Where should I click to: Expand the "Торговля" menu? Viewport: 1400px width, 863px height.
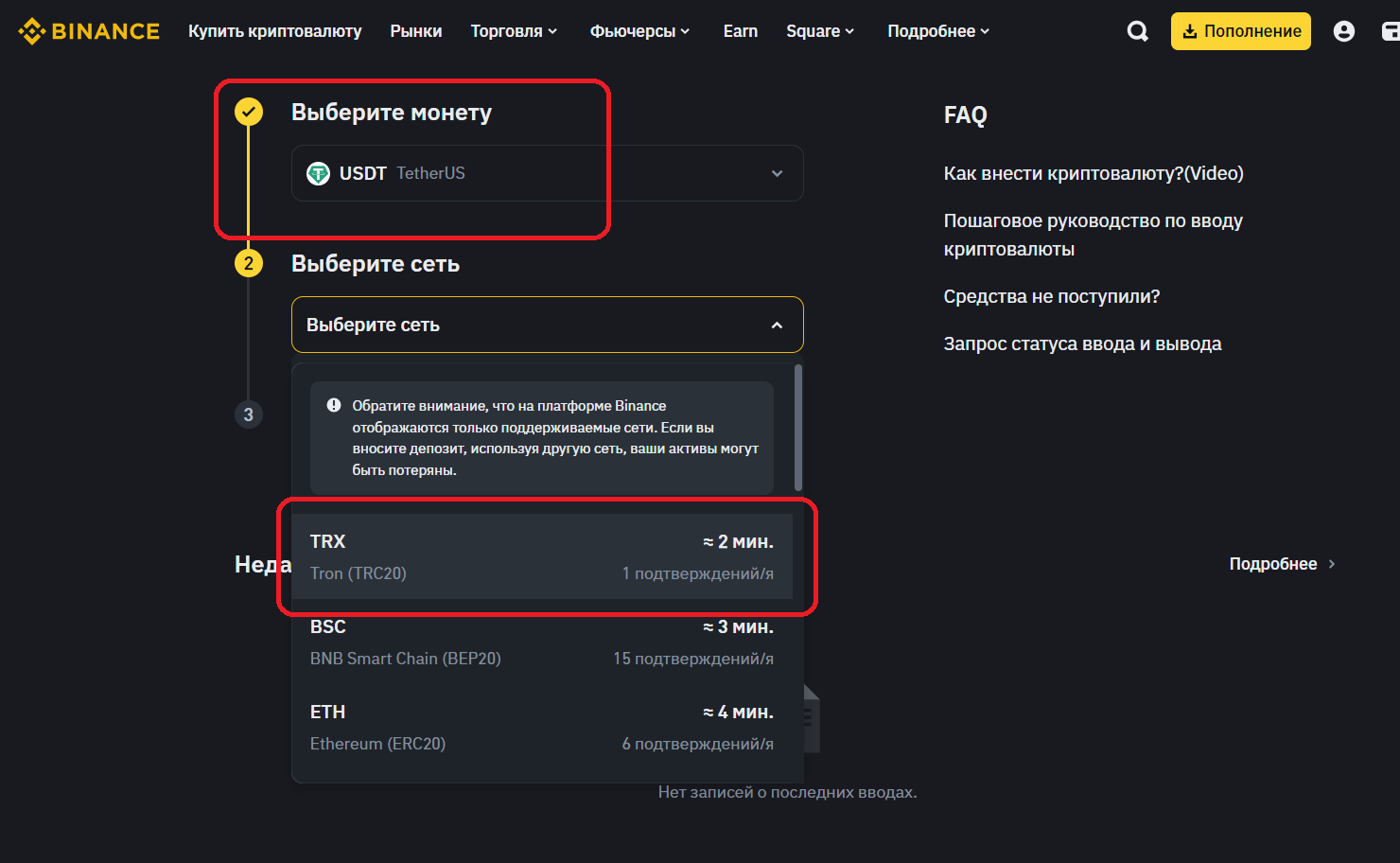(514, 31)
